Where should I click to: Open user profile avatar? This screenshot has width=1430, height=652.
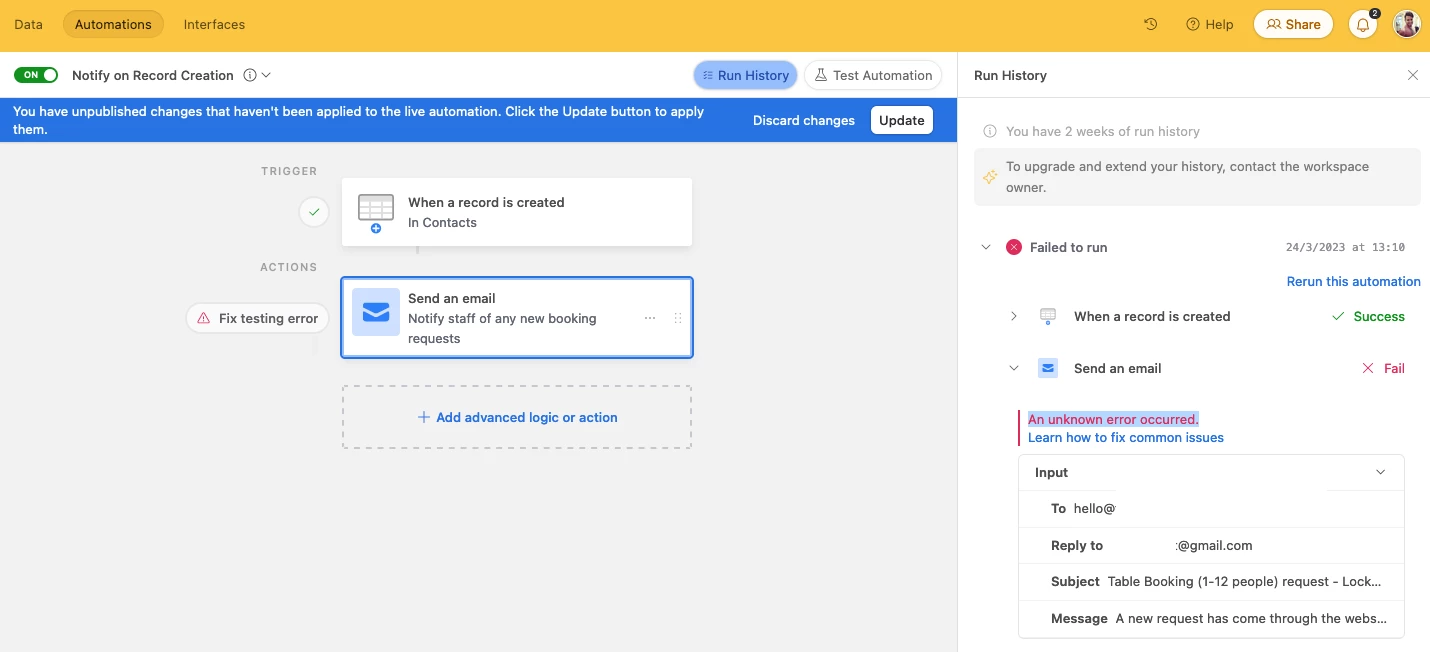[1407, 24]
